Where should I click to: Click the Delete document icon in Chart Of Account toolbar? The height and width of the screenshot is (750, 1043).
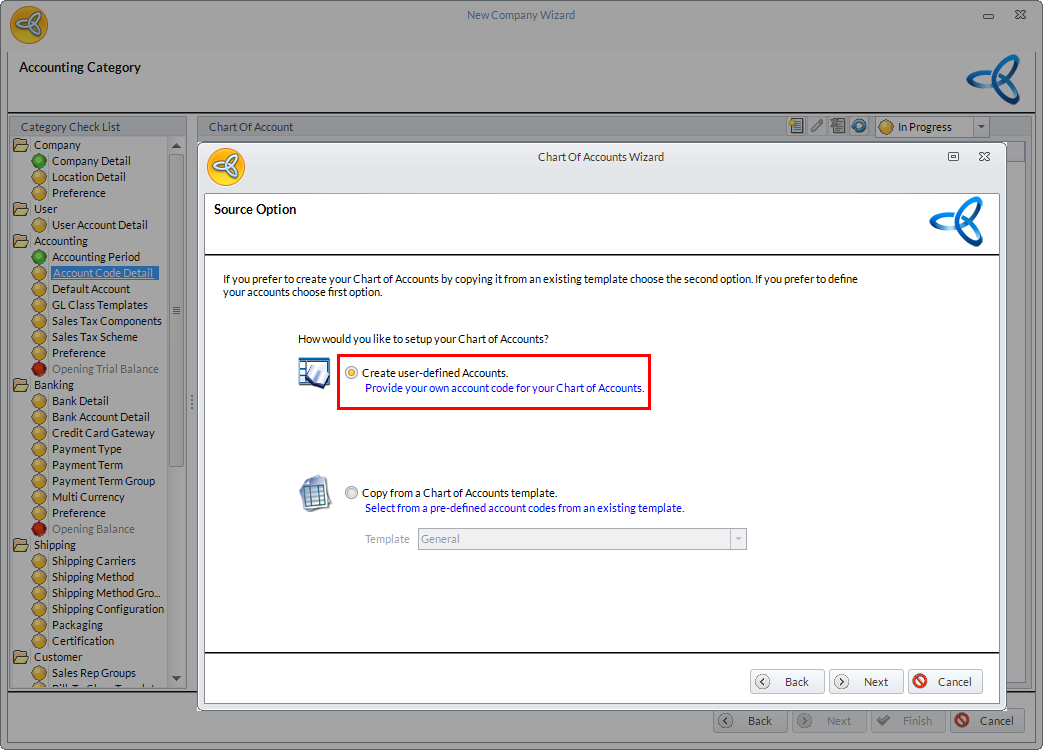click(837, 126)
